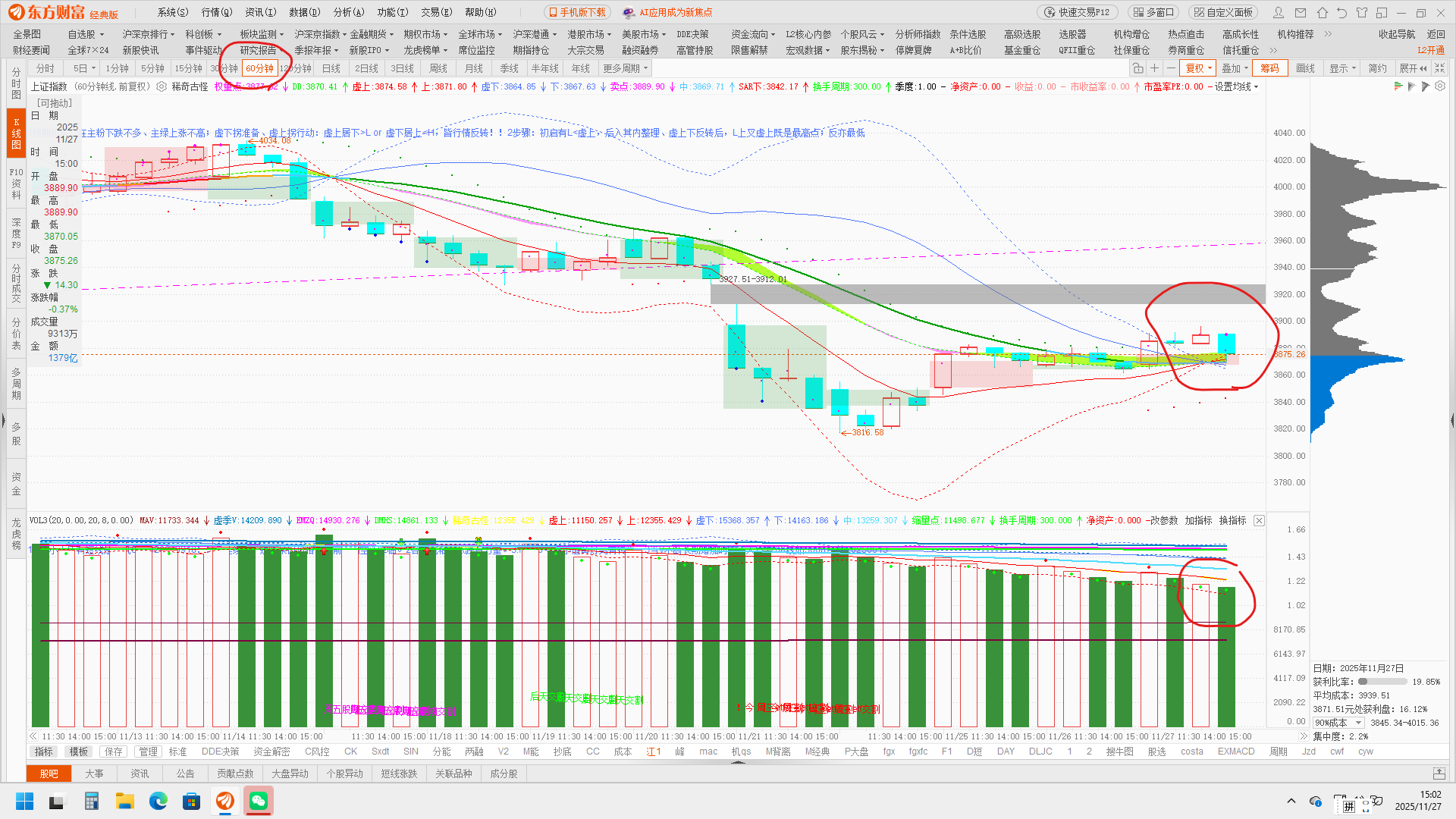Image resolution: width=1456 pixels, height=819 pixels.
Task: Click the user account icon
Action: (x=1279, y=12)
